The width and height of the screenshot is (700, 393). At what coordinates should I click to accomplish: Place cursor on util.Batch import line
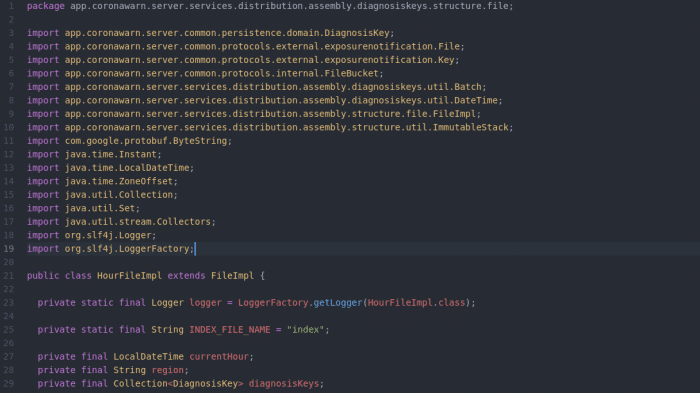click(x=256, y=87)
